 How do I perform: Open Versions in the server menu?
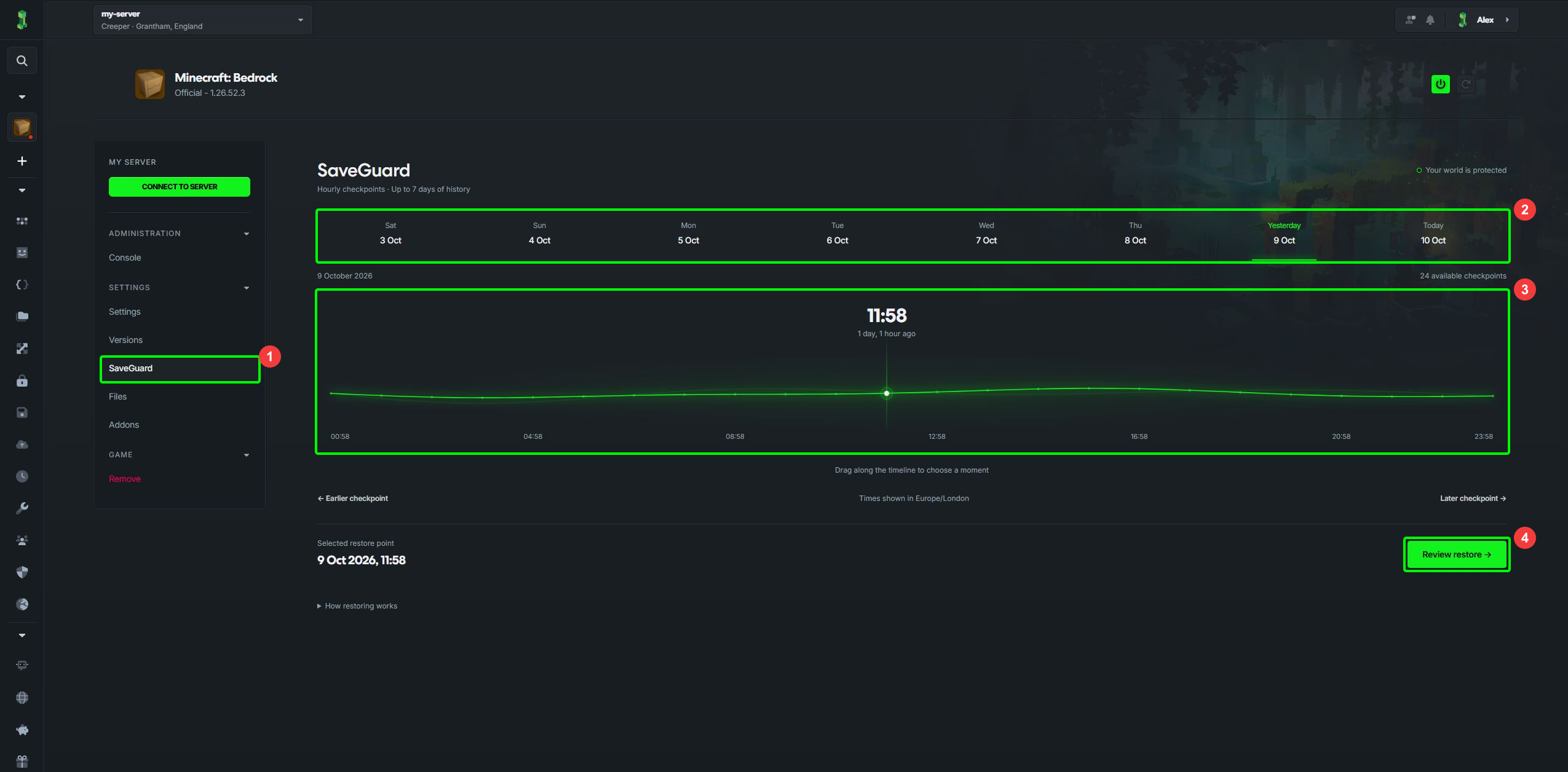click(125, 340)
